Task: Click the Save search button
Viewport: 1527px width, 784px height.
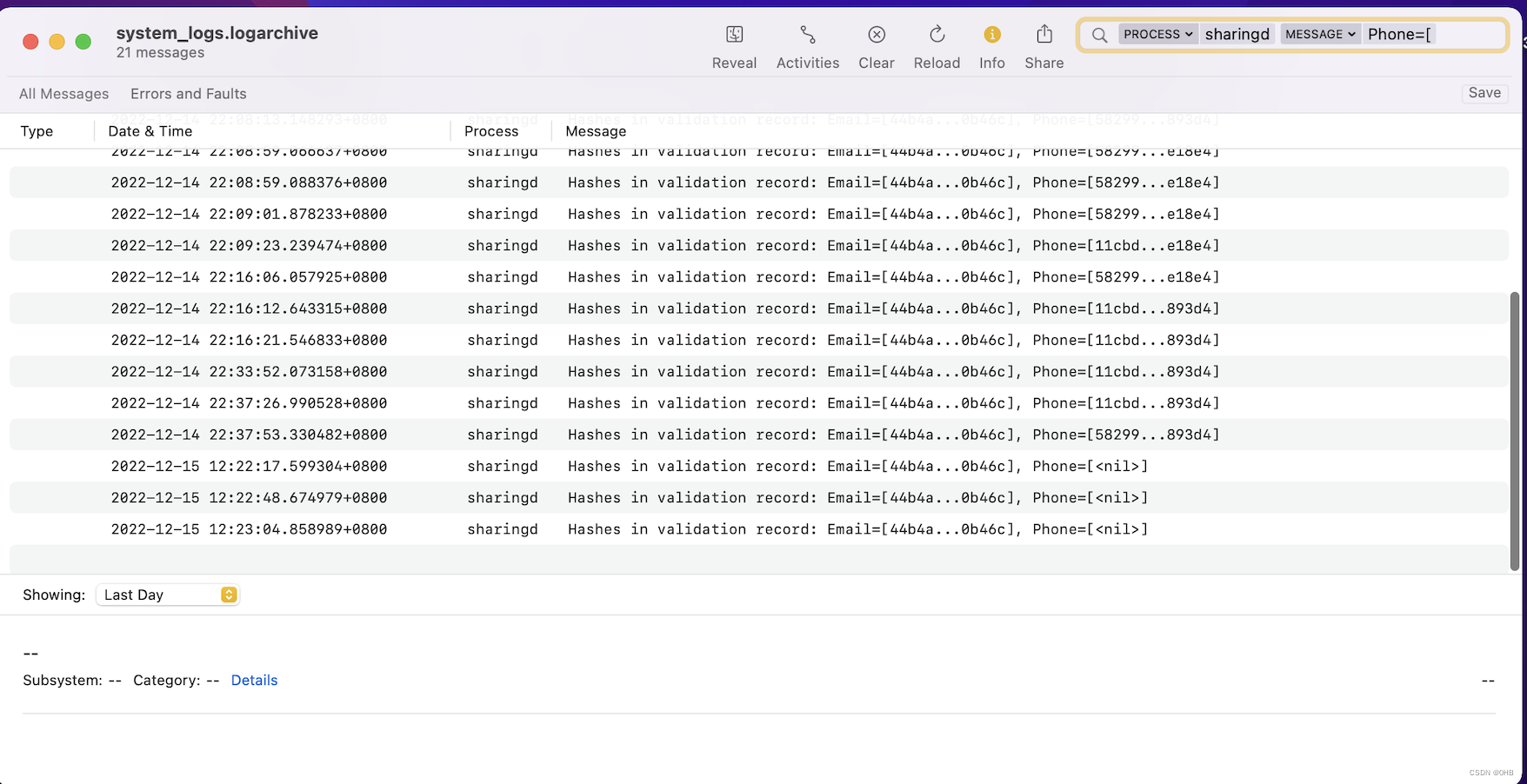Action: click(1484, 93)
